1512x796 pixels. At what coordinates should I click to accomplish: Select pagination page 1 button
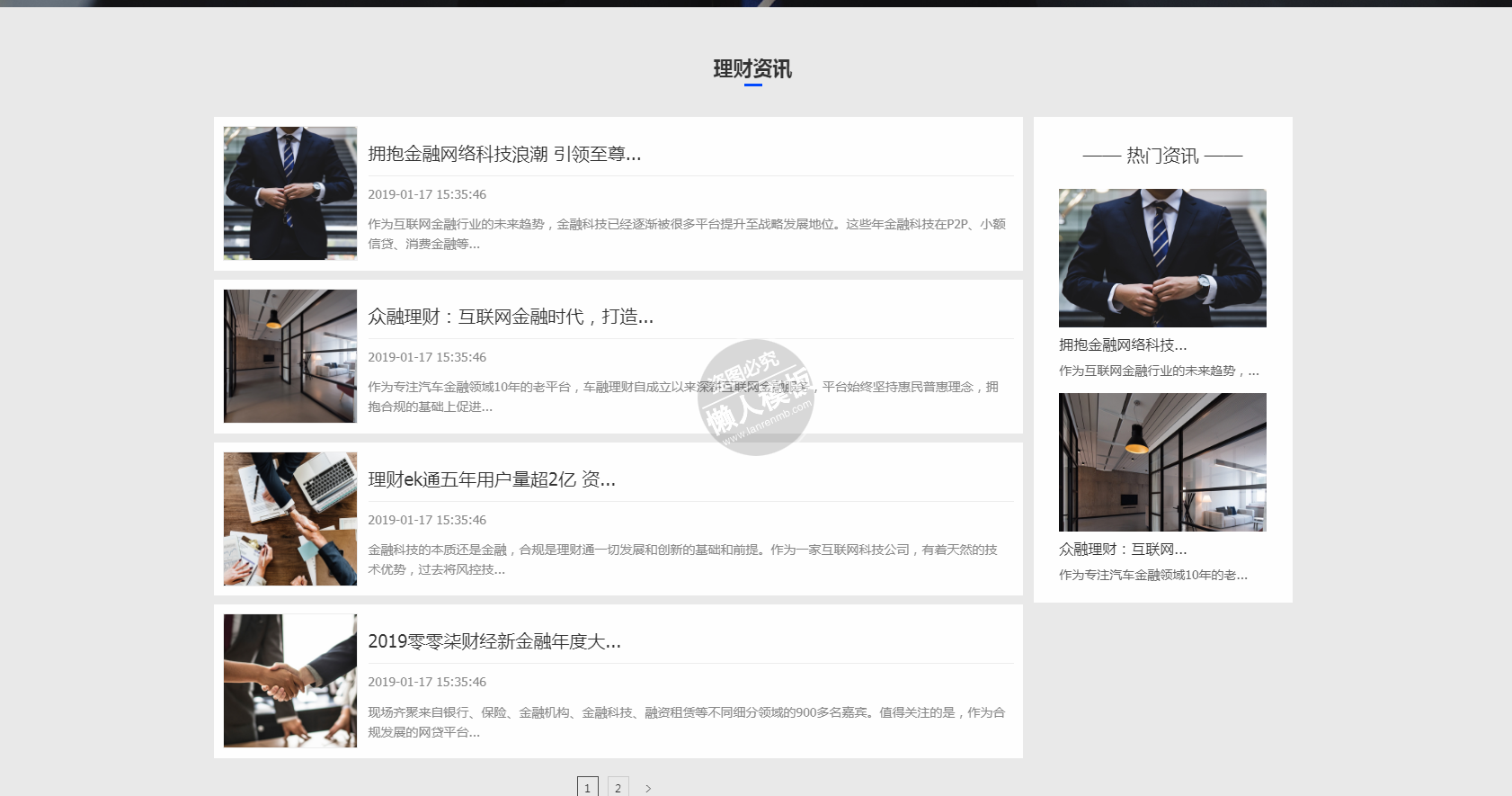(x=587, y=787)
